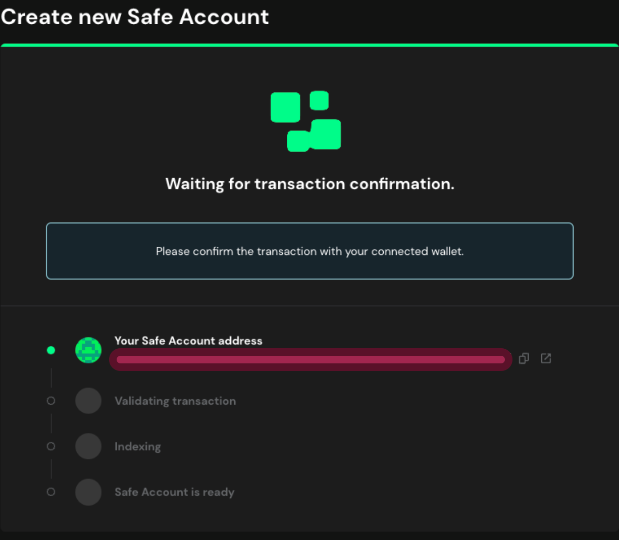Click the Safe Account is ready label
The width and height of the screenshot is (619, 540).
[x=174, y=492]
